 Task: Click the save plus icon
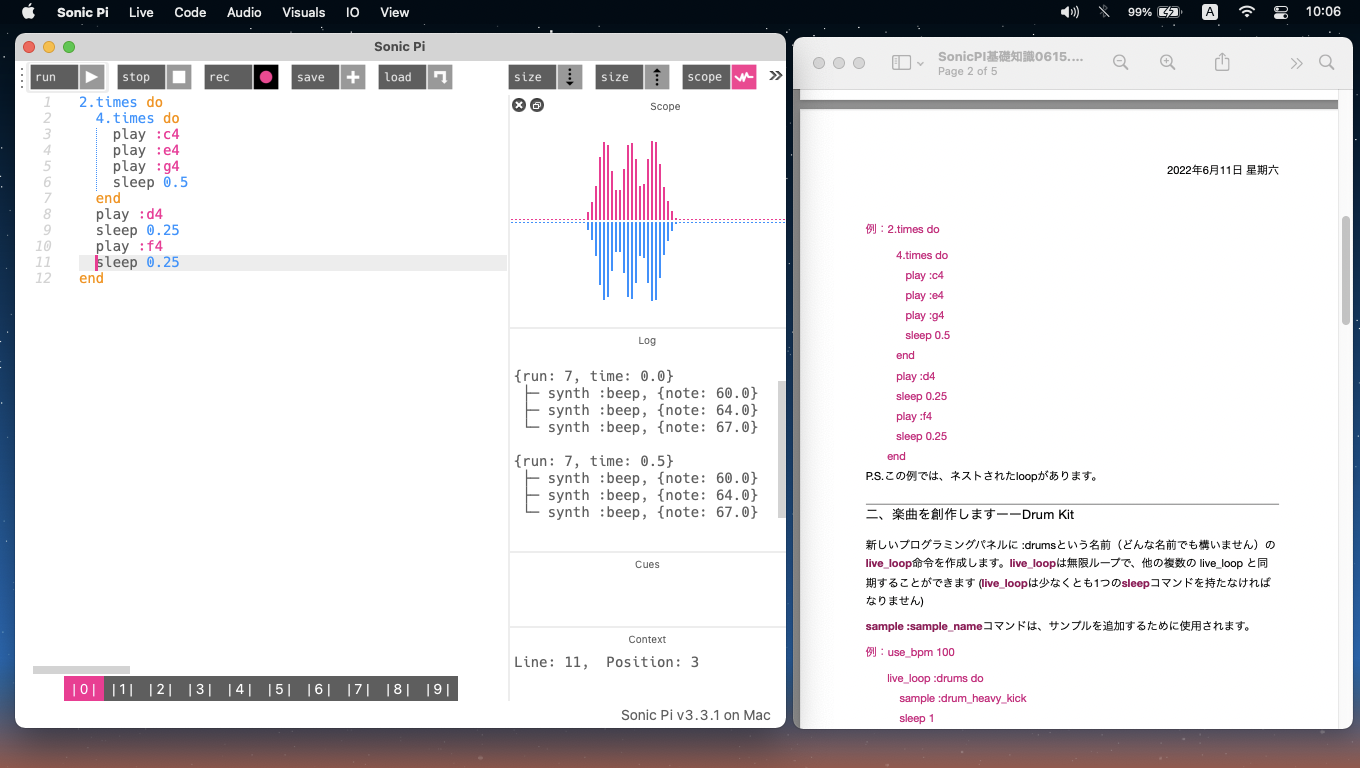point(353,77)
